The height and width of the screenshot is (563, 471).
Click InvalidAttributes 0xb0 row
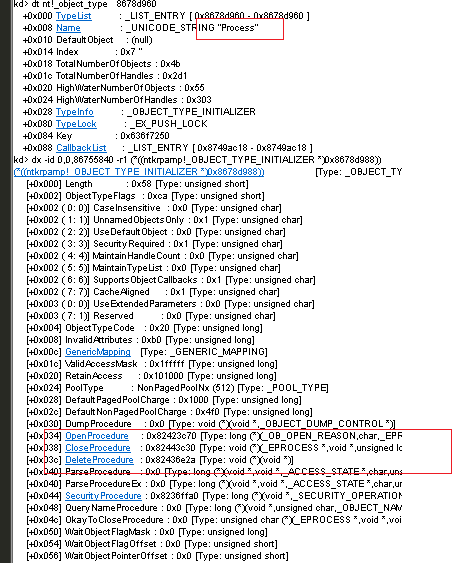140,340
